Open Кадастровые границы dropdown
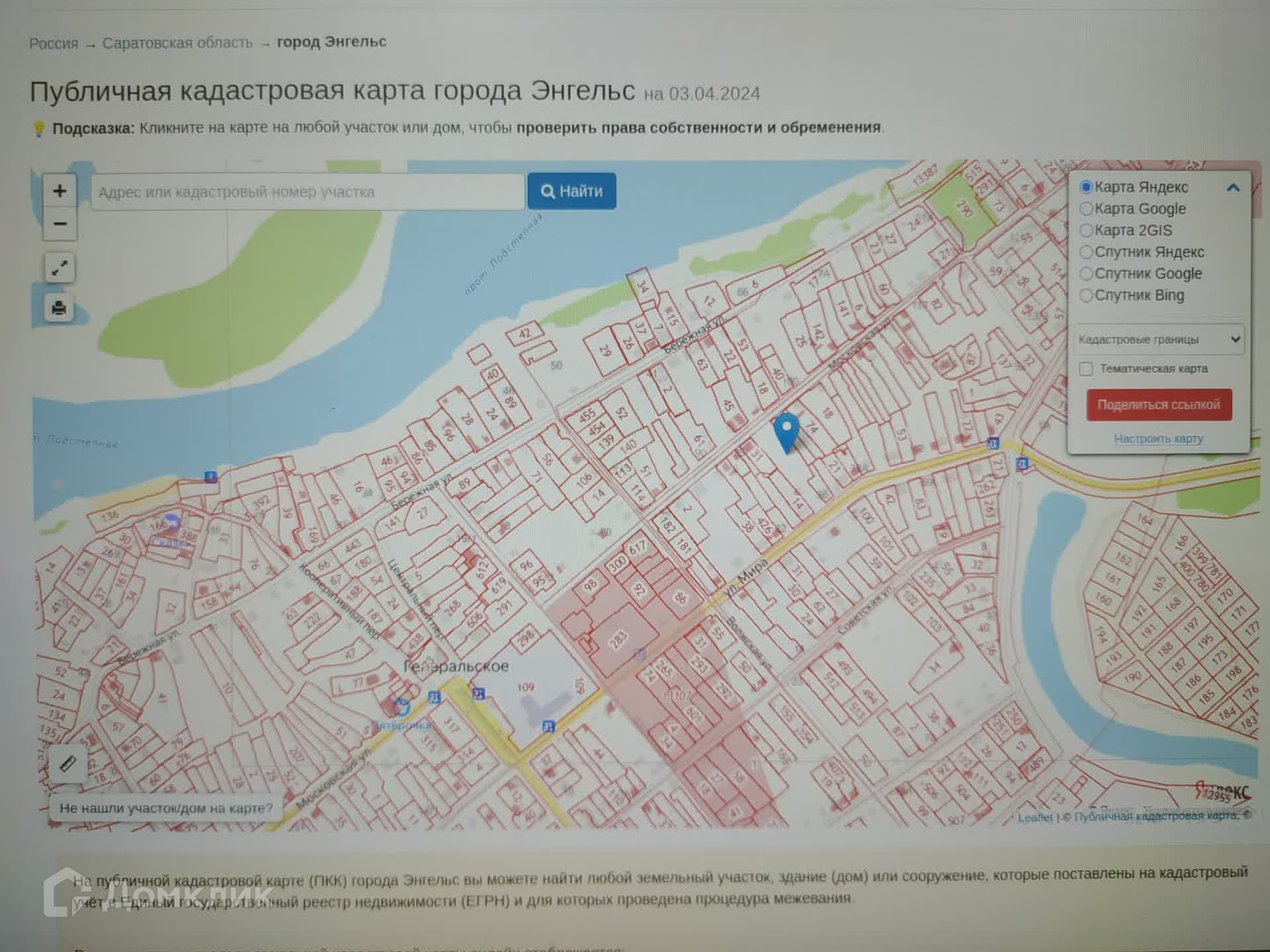Viewport: 1270px width, 952px height. coord(1159,339)
